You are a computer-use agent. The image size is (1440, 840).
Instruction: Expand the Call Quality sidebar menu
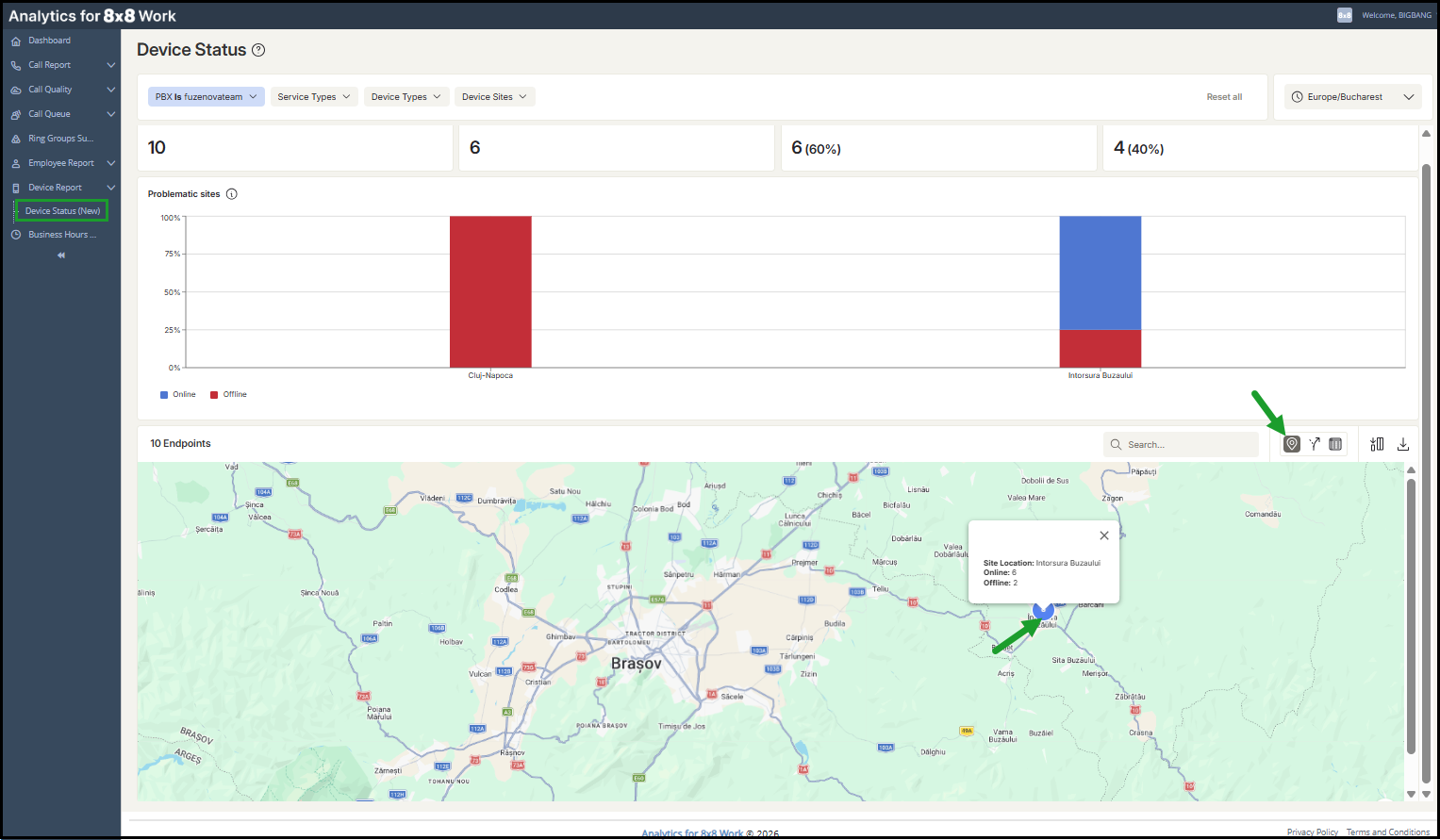[x=62, y=90]
